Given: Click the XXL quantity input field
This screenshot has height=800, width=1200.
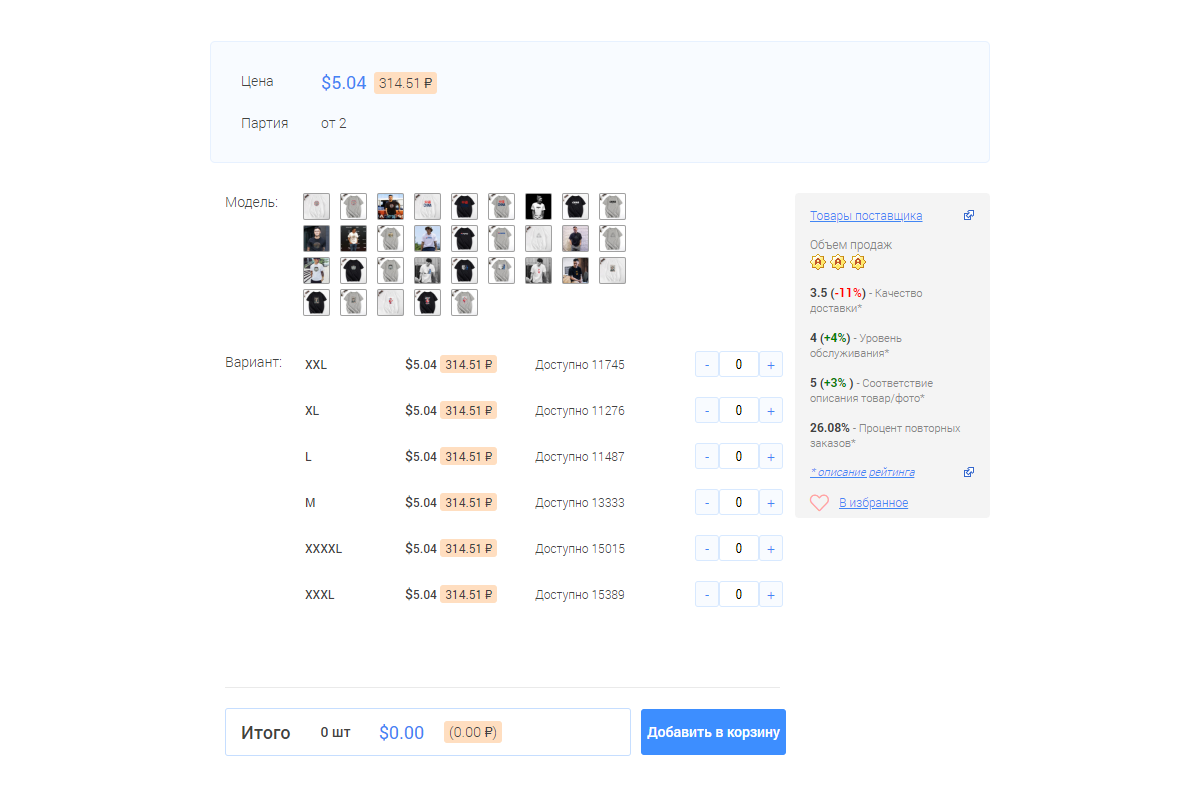Looking at the screenshot, I should pos(738,365).
